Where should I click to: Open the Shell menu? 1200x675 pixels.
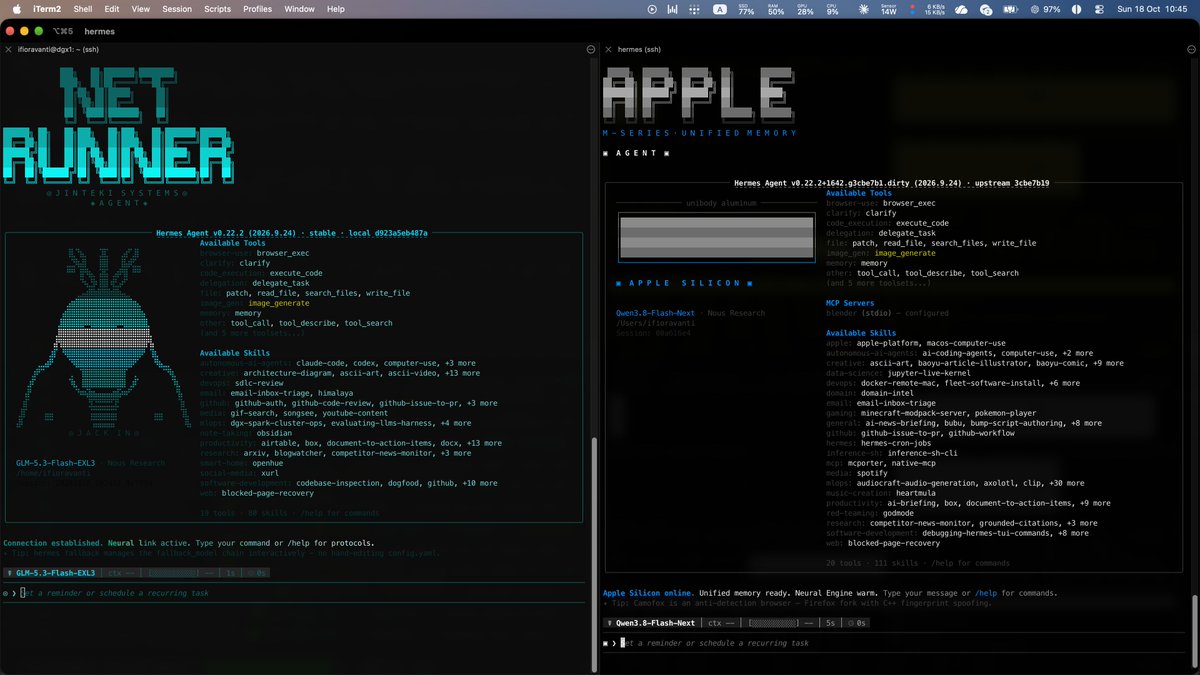point(83,9)
